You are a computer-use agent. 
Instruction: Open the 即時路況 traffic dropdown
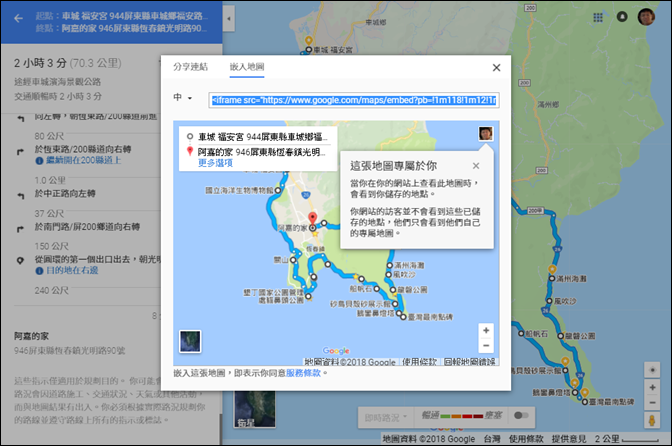385,416
